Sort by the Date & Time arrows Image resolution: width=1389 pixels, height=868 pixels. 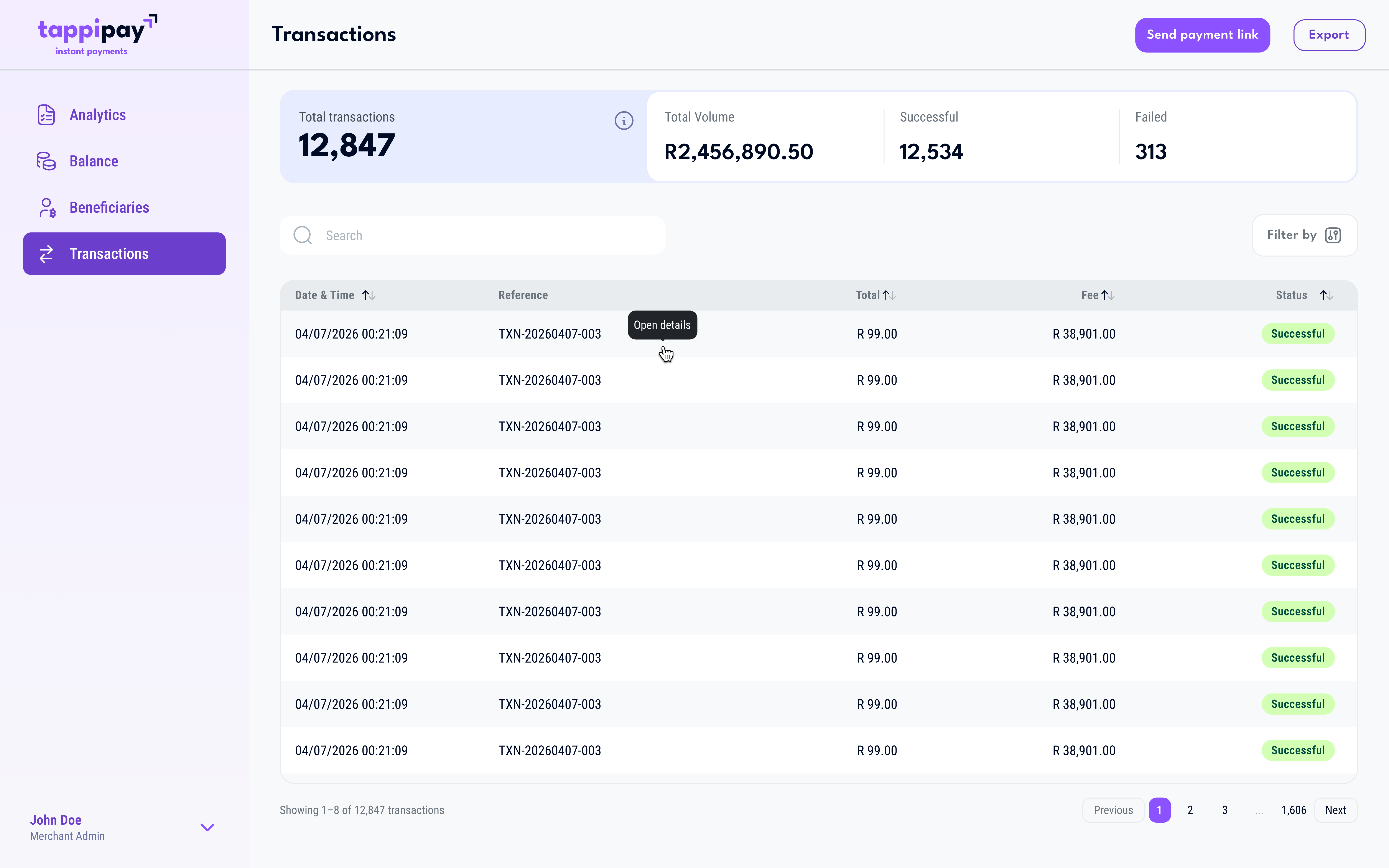(x=369, y=295)
